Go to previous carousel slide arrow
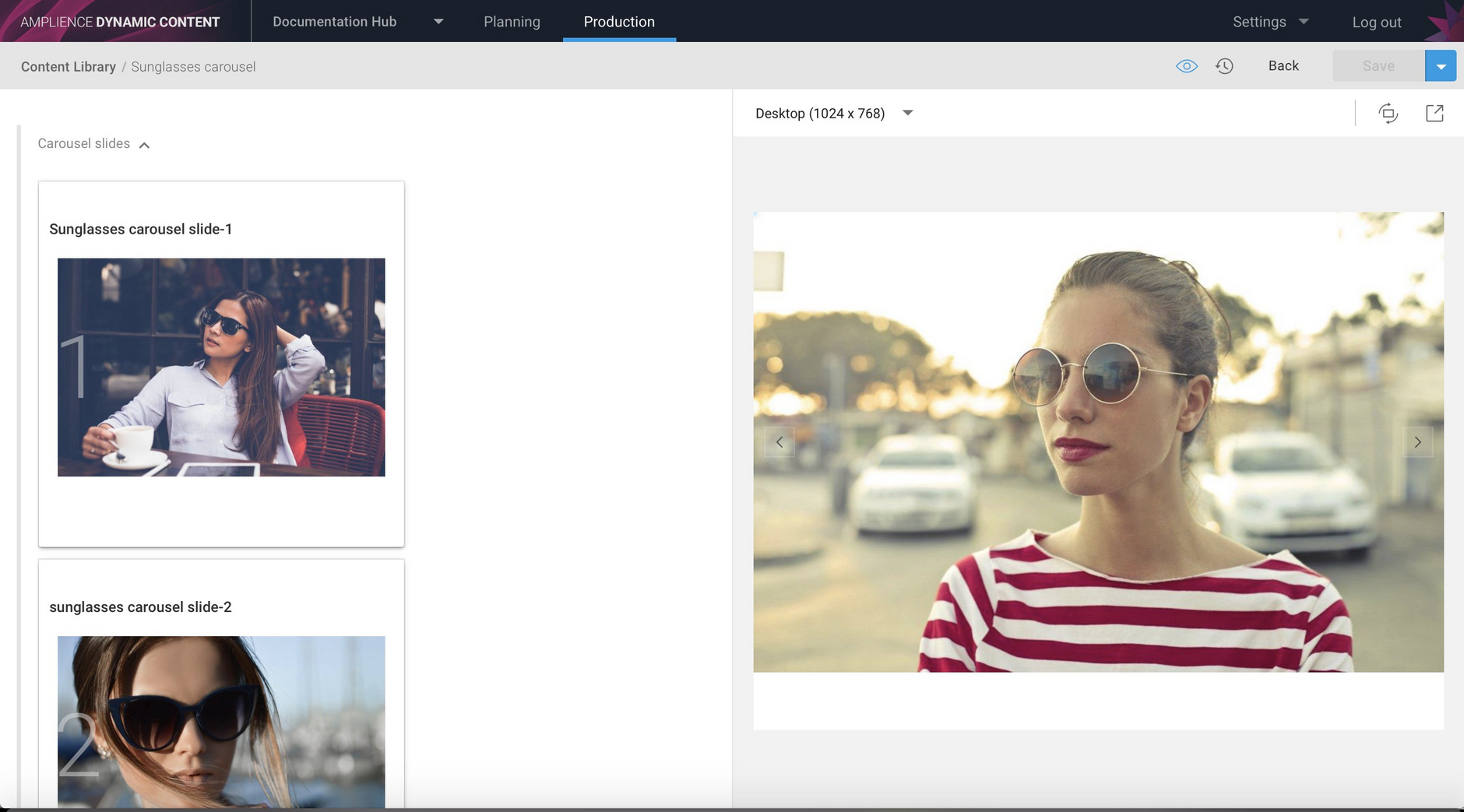 tap(780, 442)
